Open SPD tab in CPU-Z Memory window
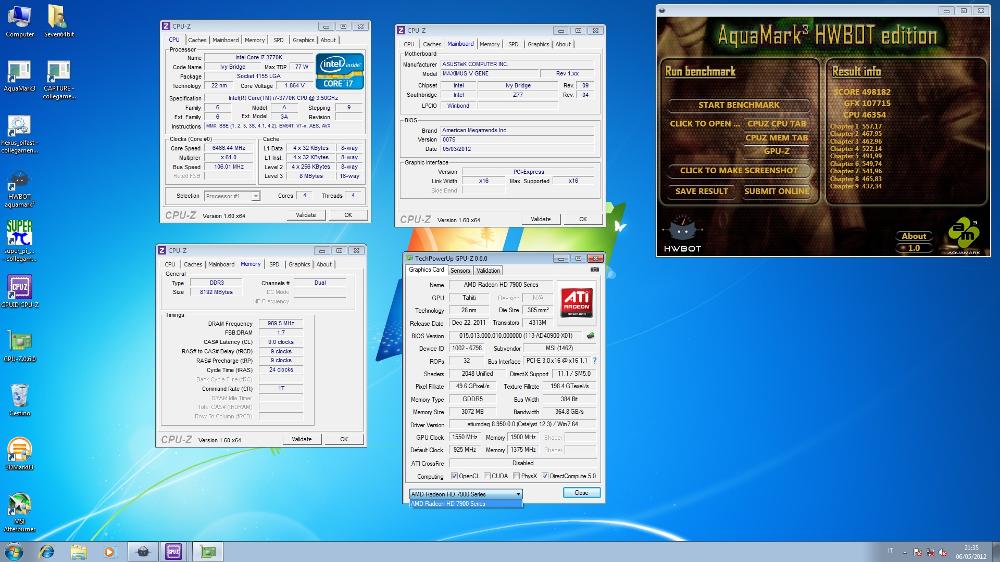 274,264
